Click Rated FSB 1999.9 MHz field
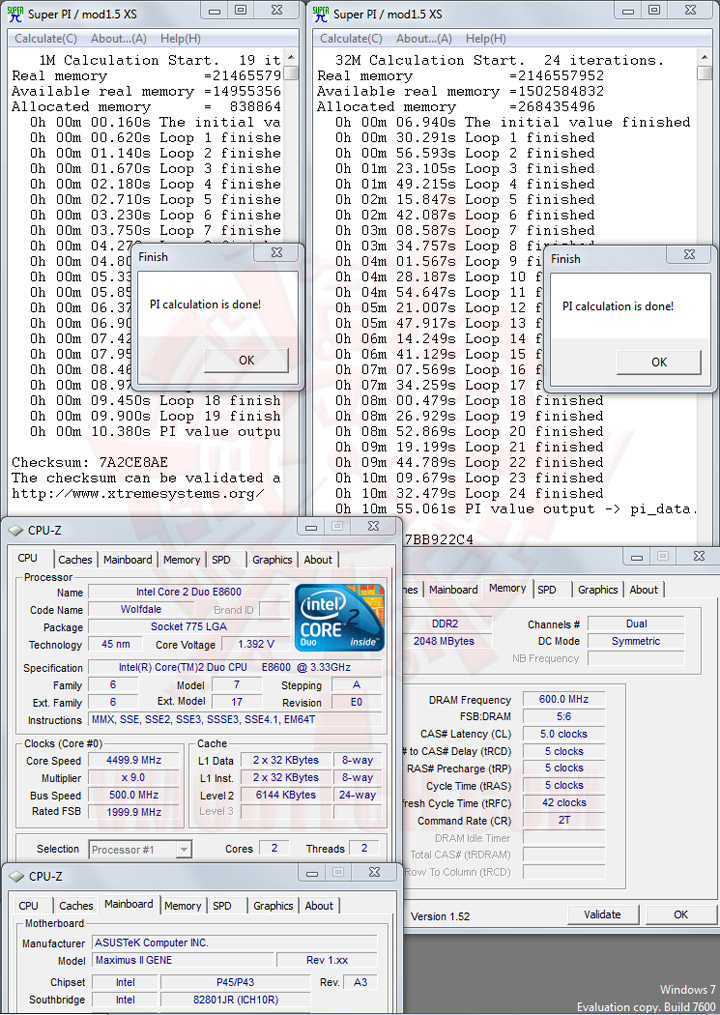Image resolution: width=720 pixels, height=1015 pixels. [134, 812]
